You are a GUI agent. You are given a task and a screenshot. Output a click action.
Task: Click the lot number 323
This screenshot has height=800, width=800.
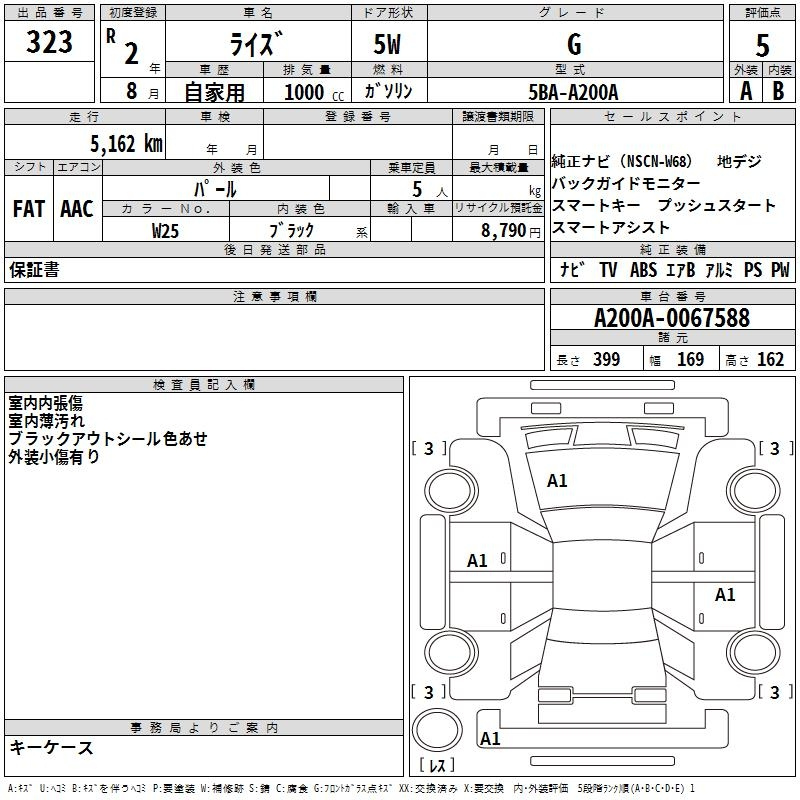tap(49, 42)
